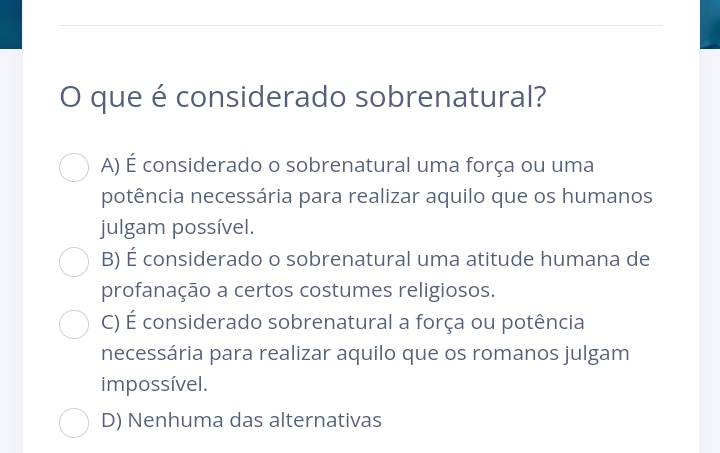Image resolution: width=720 pixels, height=453 pixels.
Task: Click option C's first line ending 'força ou potência'
Action: (x=343, y=322)
